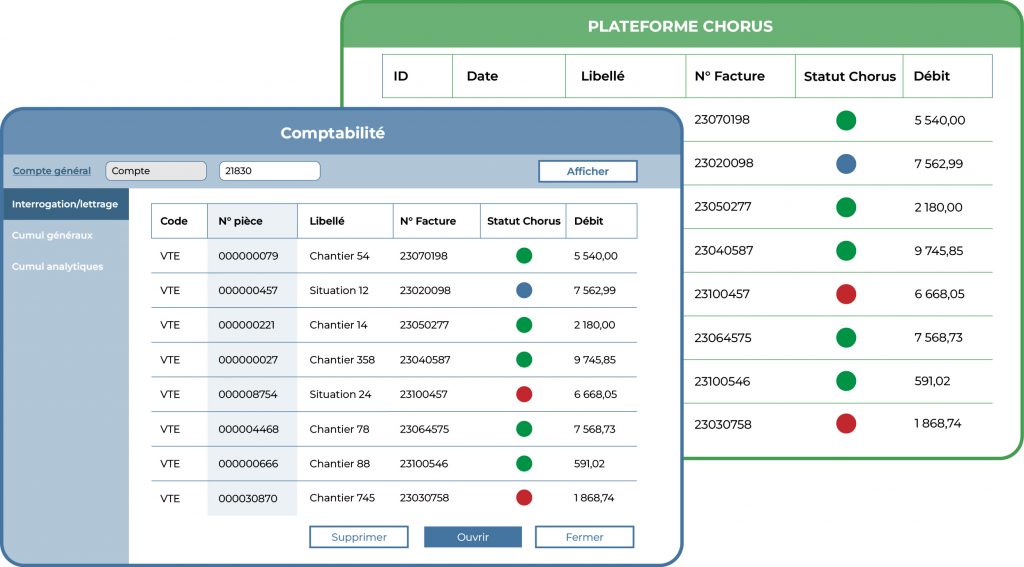Click Statut Chorus header in Comptabilité table
The width and height of the screenshot is (1024, 567).
click(x=524, y=221)
